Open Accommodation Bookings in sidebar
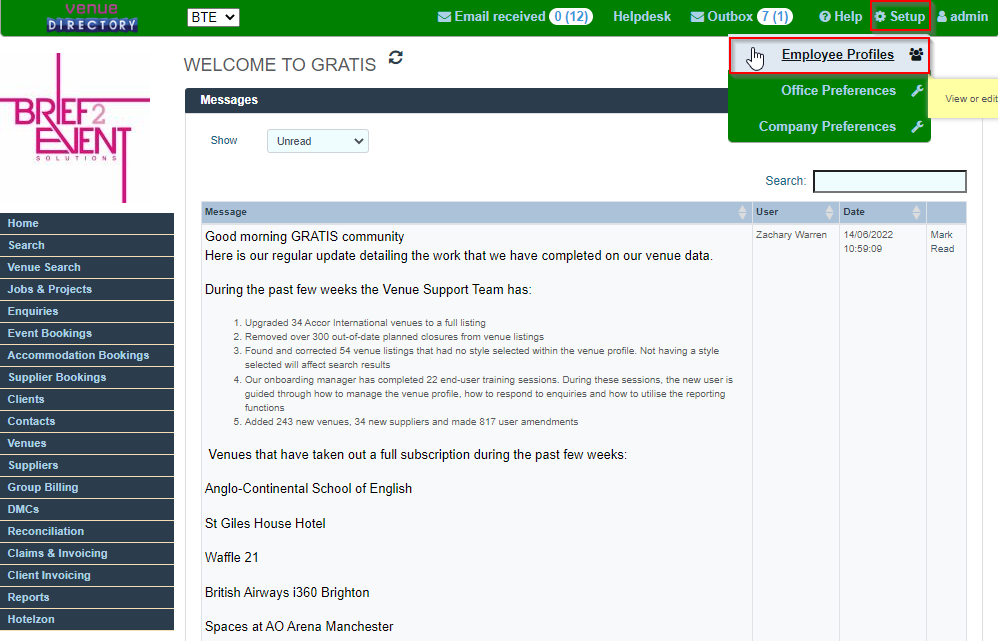 click(87, 355)
